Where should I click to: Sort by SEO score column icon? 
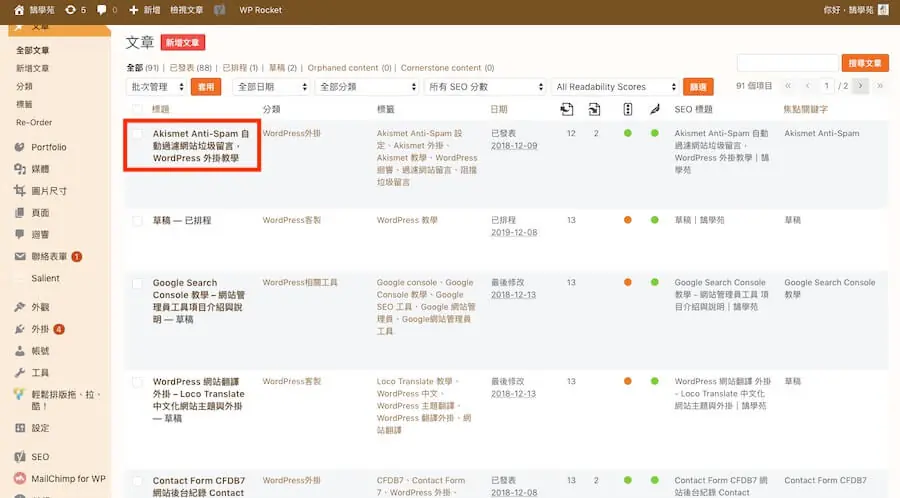point(627,109)
